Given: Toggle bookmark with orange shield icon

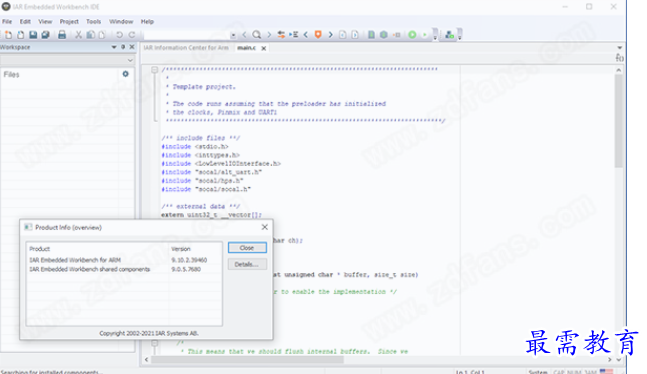Looking at the screenshot, I should [318, 35].
